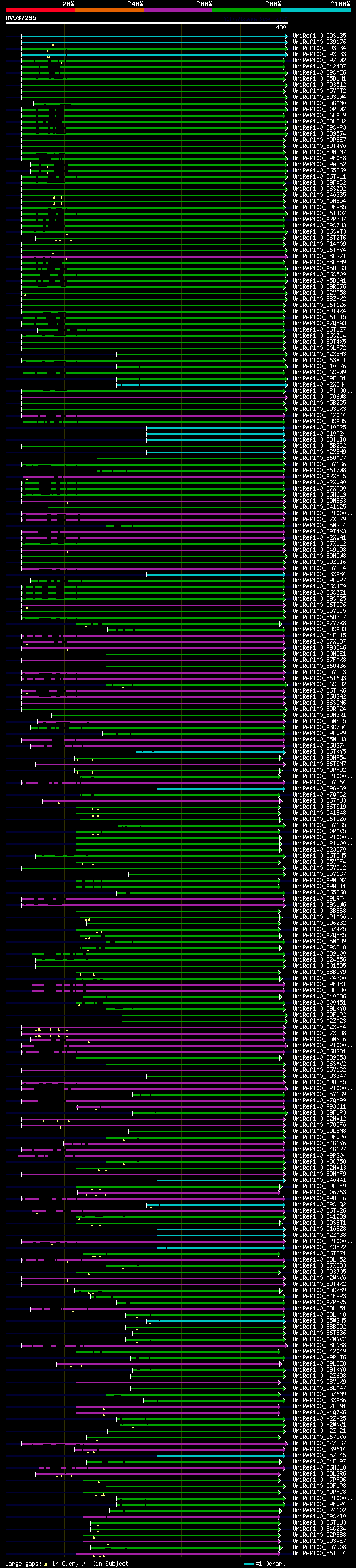
Task: Select the UniRef100_P93705 label
Action: 319,1272
